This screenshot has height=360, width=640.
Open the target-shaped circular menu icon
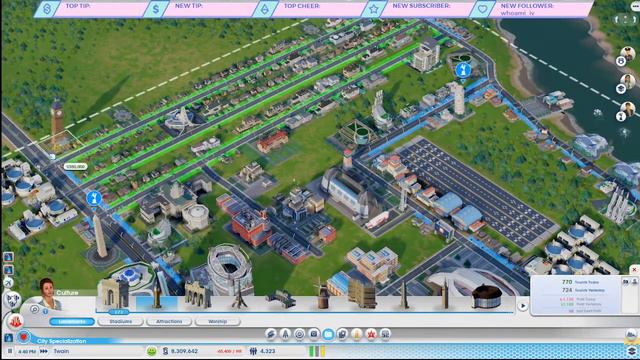(300, 334)
